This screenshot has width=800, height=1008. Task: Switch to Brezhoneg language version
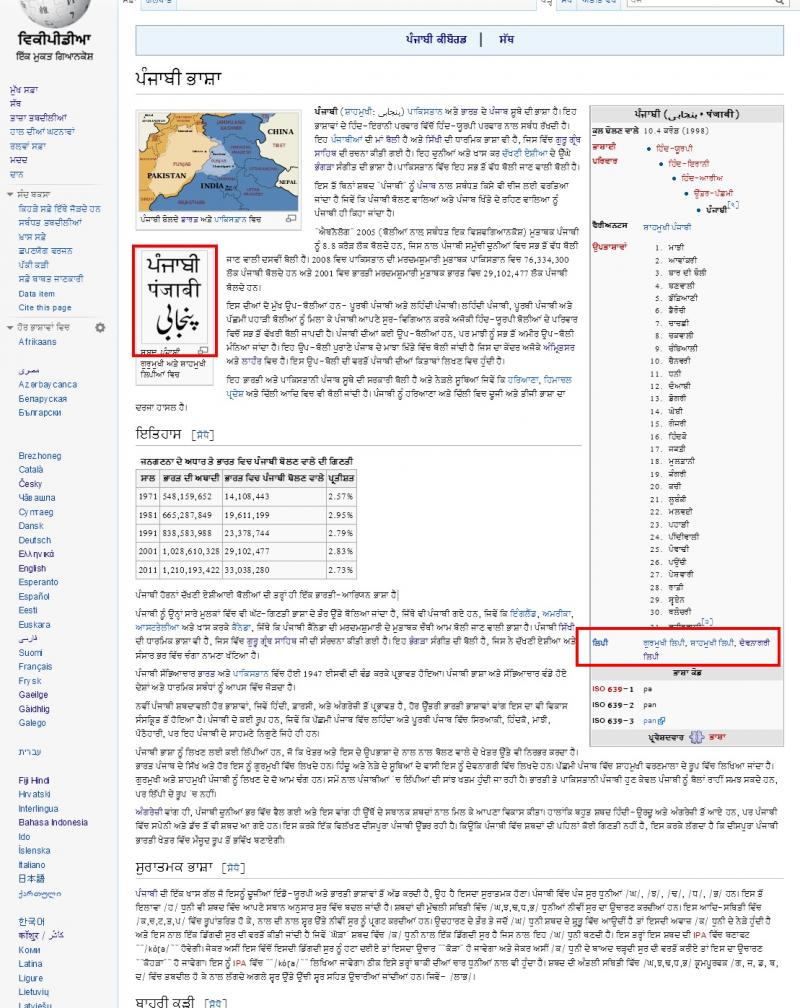click(x=40, y=456)
